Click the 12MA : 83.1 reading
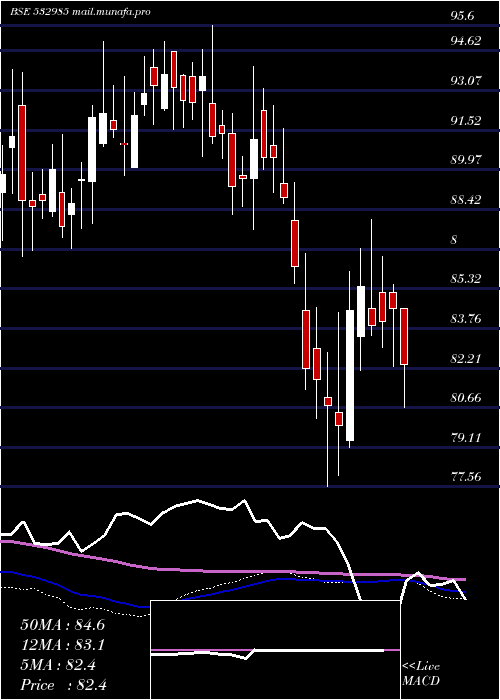 pyautogui.click(x=62, y=645)
